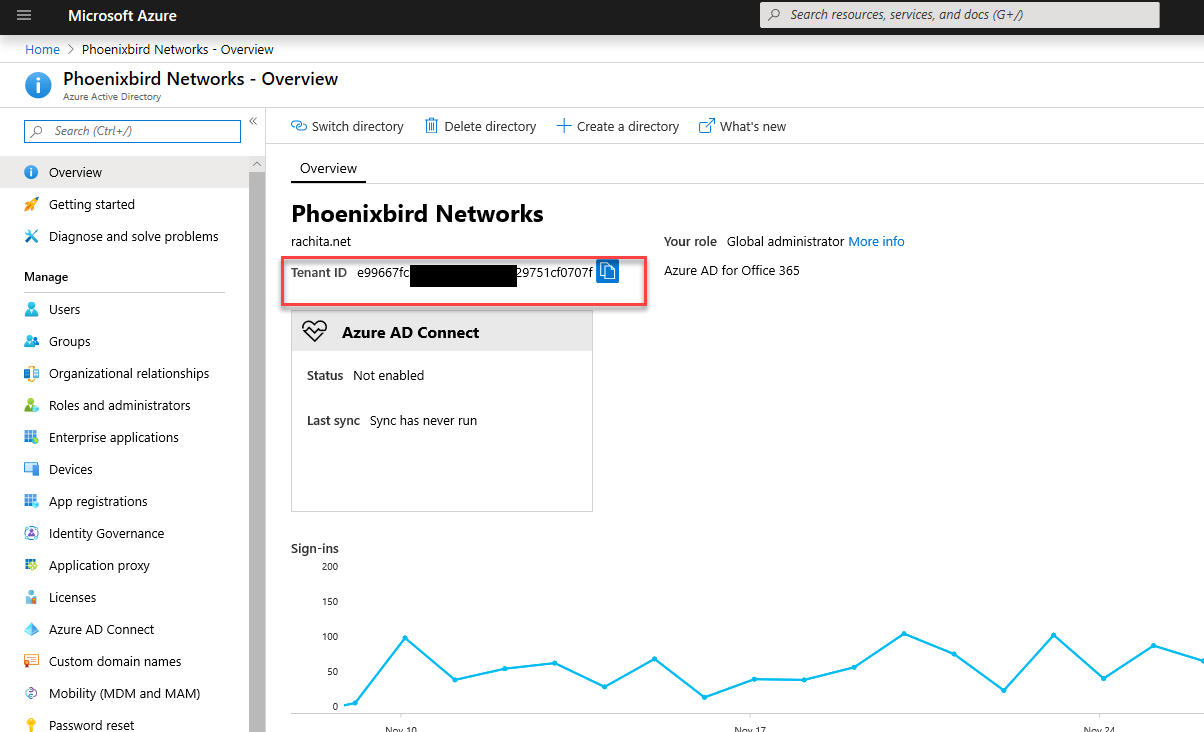1204x732 pixels.
Task: Open the Azure portal hamburger menu
Action: tap(24, 15)
